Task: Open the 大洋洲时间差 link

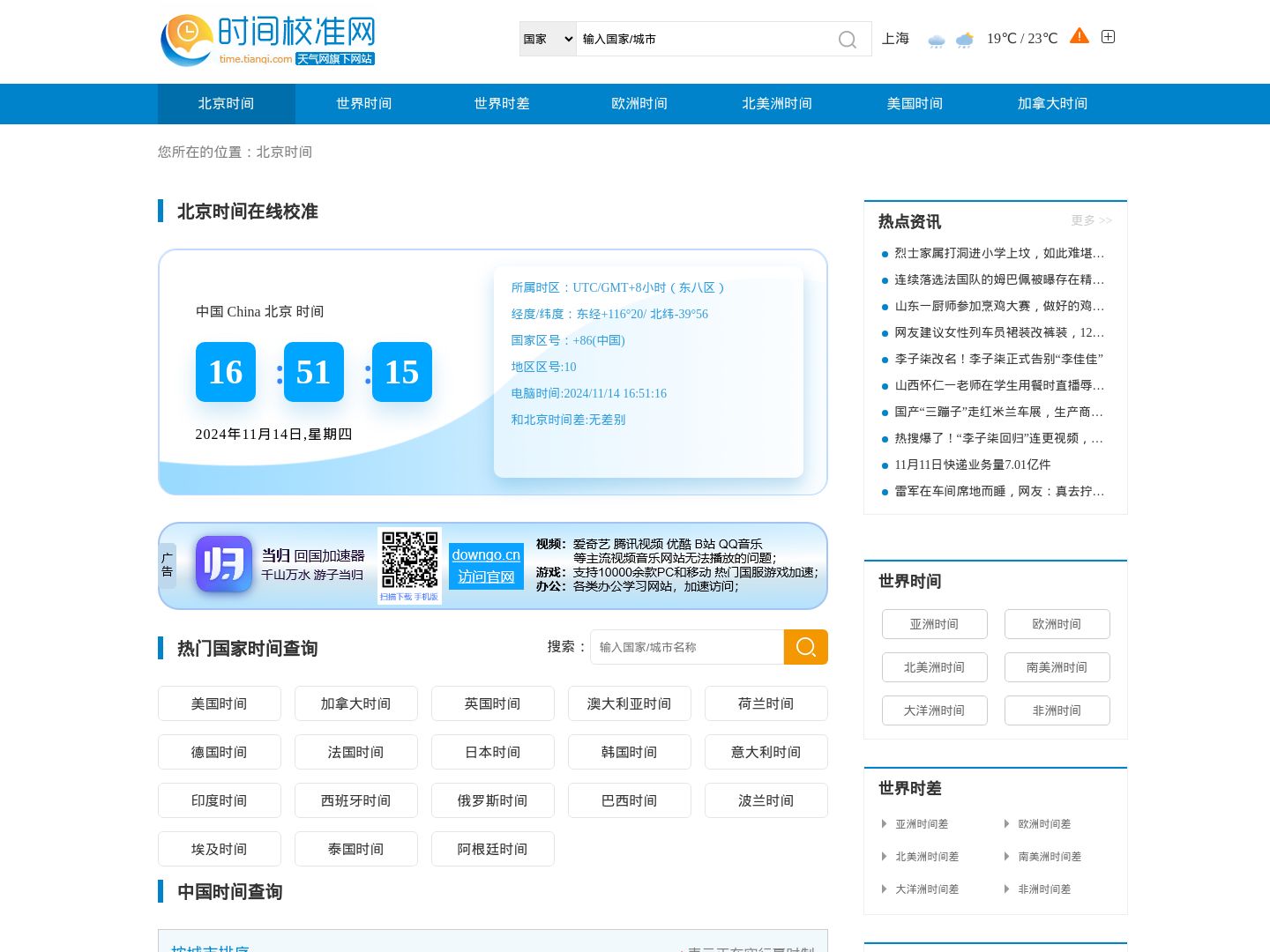Action: click(x=927, y=889)
